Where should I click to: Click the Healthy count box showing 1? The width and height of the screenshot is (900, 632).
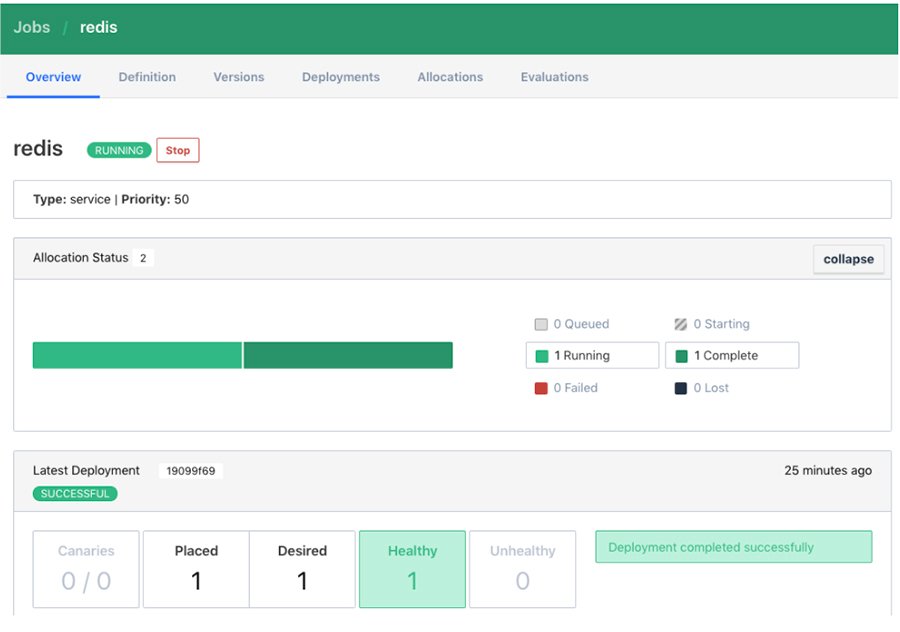point(412,569)
